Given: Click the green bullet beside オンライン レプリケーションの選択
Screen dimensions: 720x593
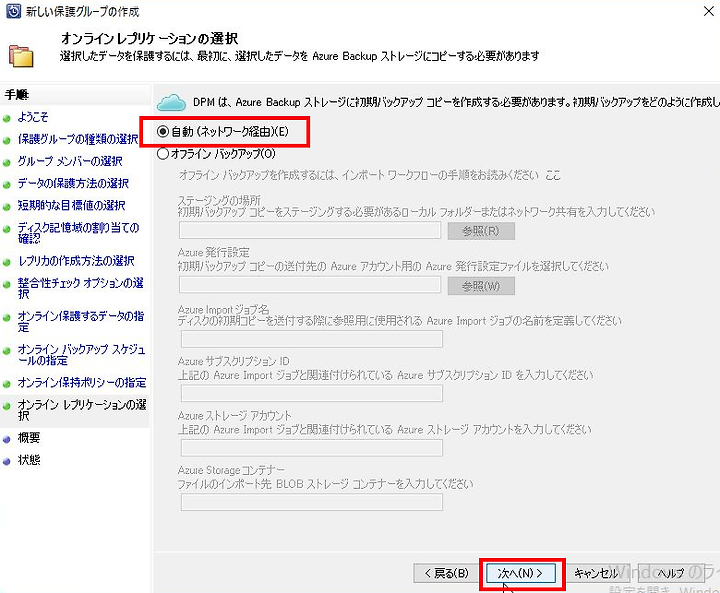Looking at the screenshot, I should (x=6, y=407).
